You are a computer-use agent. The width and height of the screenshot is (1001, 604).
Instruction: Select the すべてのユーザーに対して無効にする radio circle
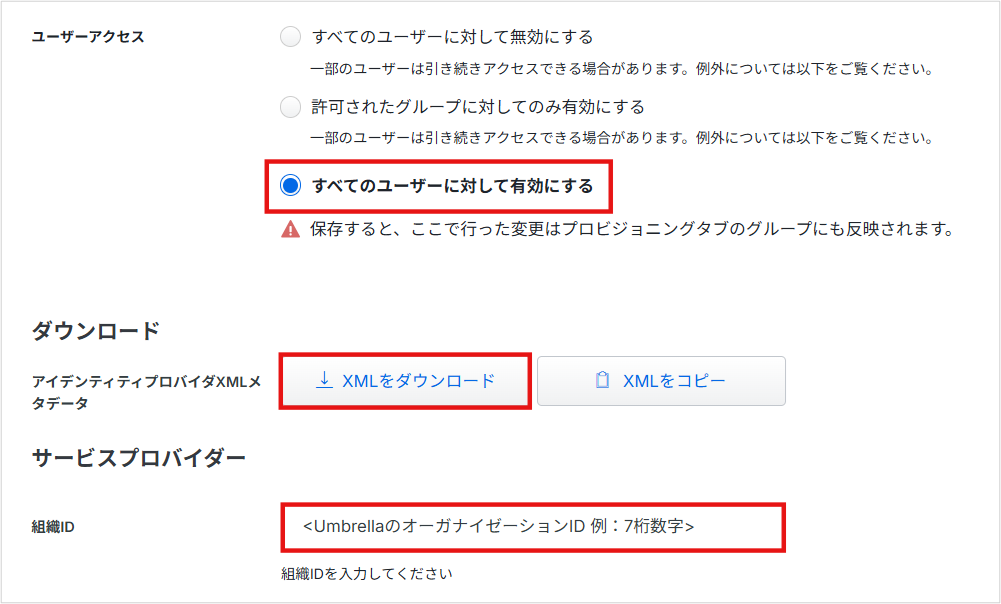tap(290, 38)
